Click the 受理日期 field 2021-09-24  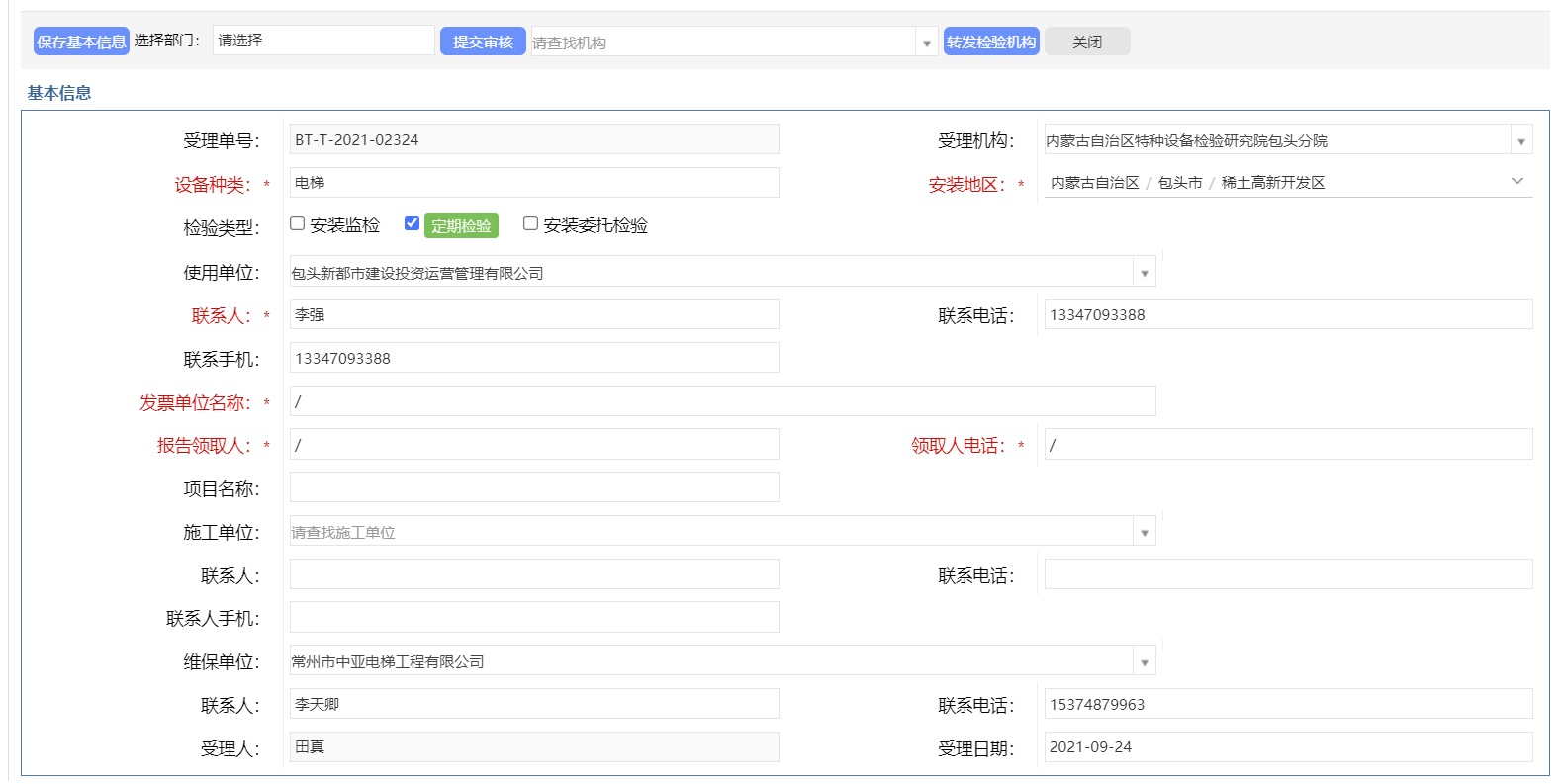(1289, 747)
